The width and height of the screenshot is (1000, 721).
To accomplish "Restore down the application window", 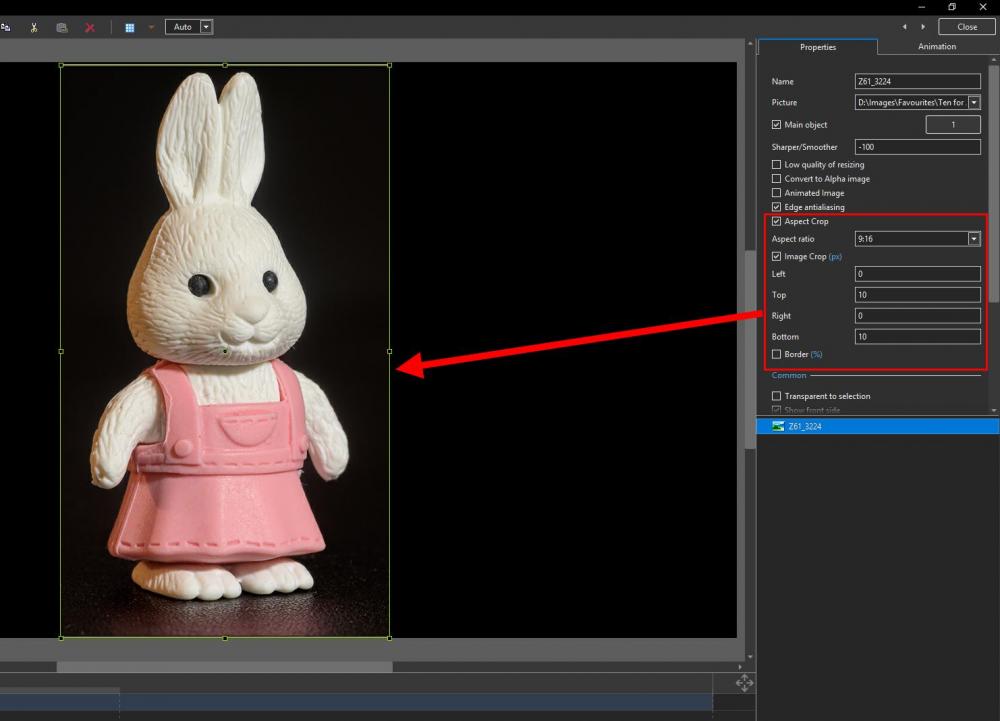I will point(952,7).
